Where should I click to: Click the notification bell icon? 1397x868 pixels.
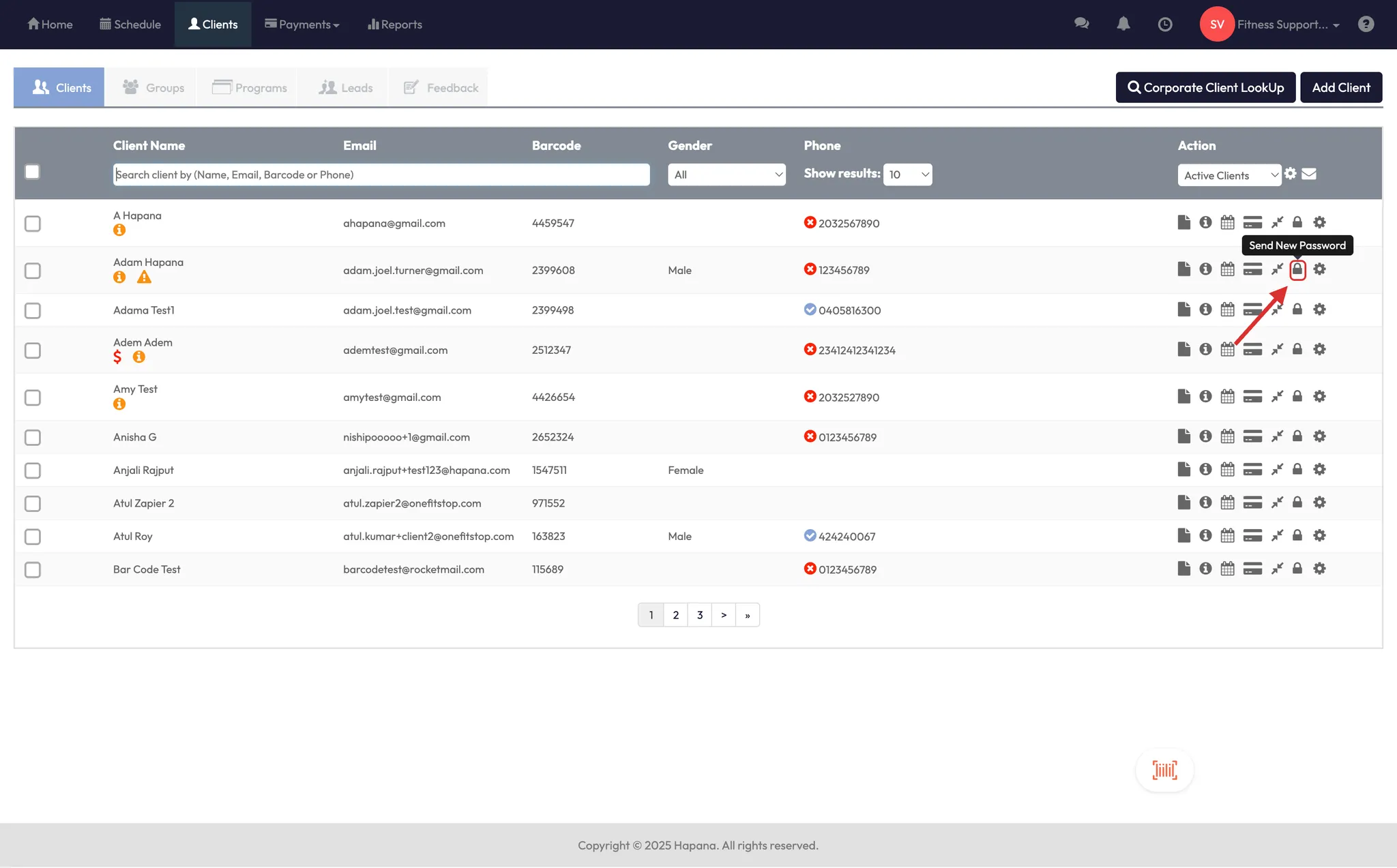click(x=1123, y=25)
